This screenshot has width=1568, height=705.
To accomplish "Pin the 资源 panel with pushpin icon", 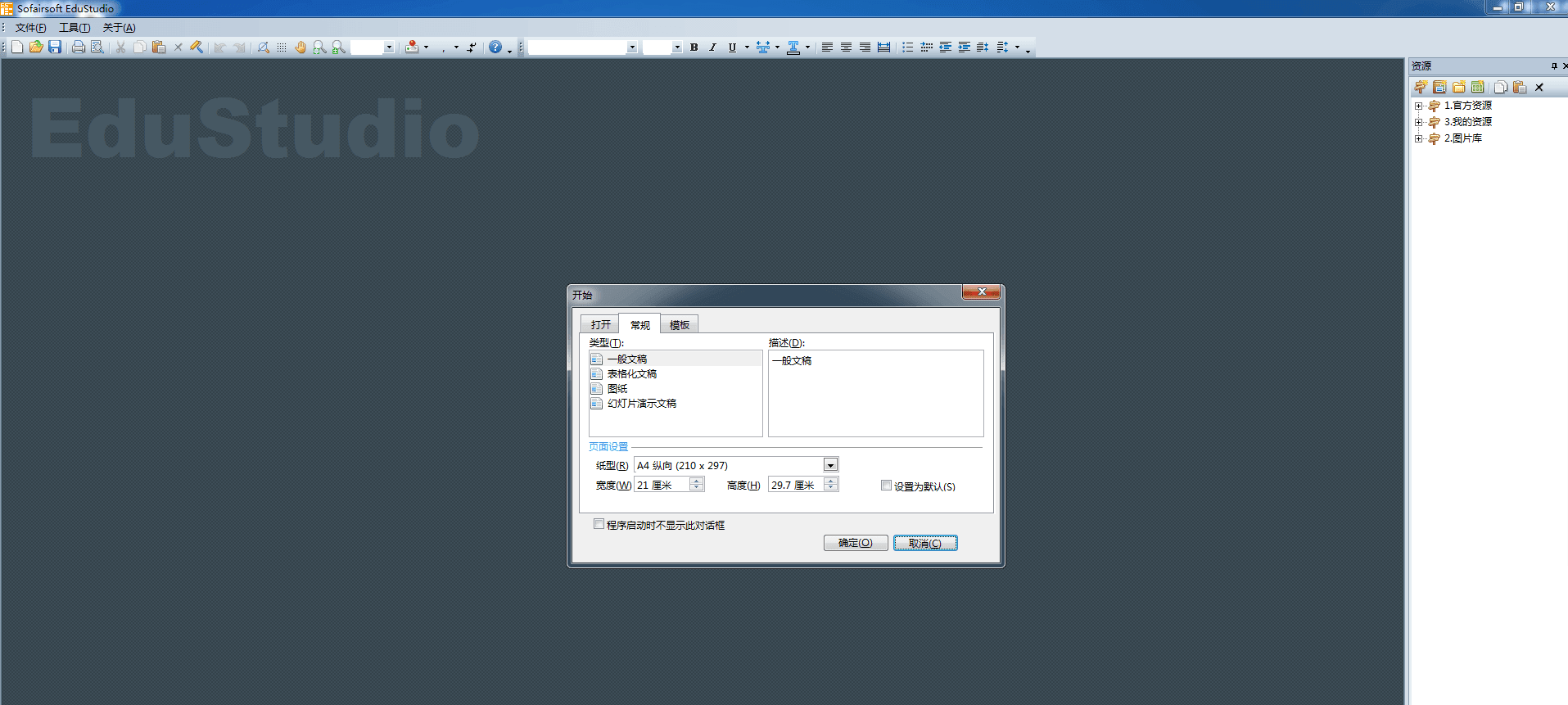I will pos(1554,66).
